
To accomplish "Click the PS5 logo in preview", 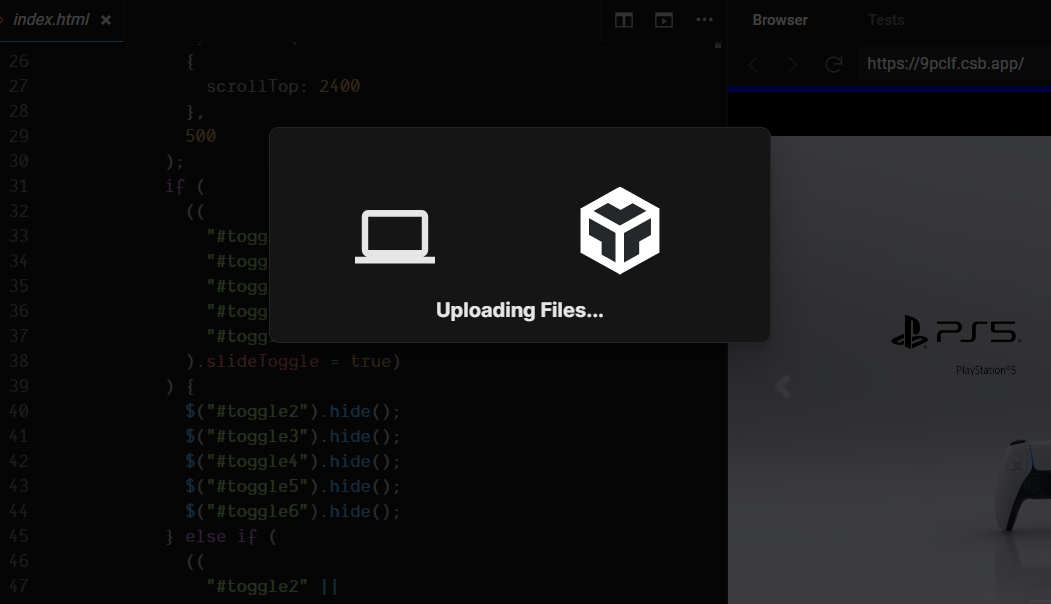I will point(955,333).
